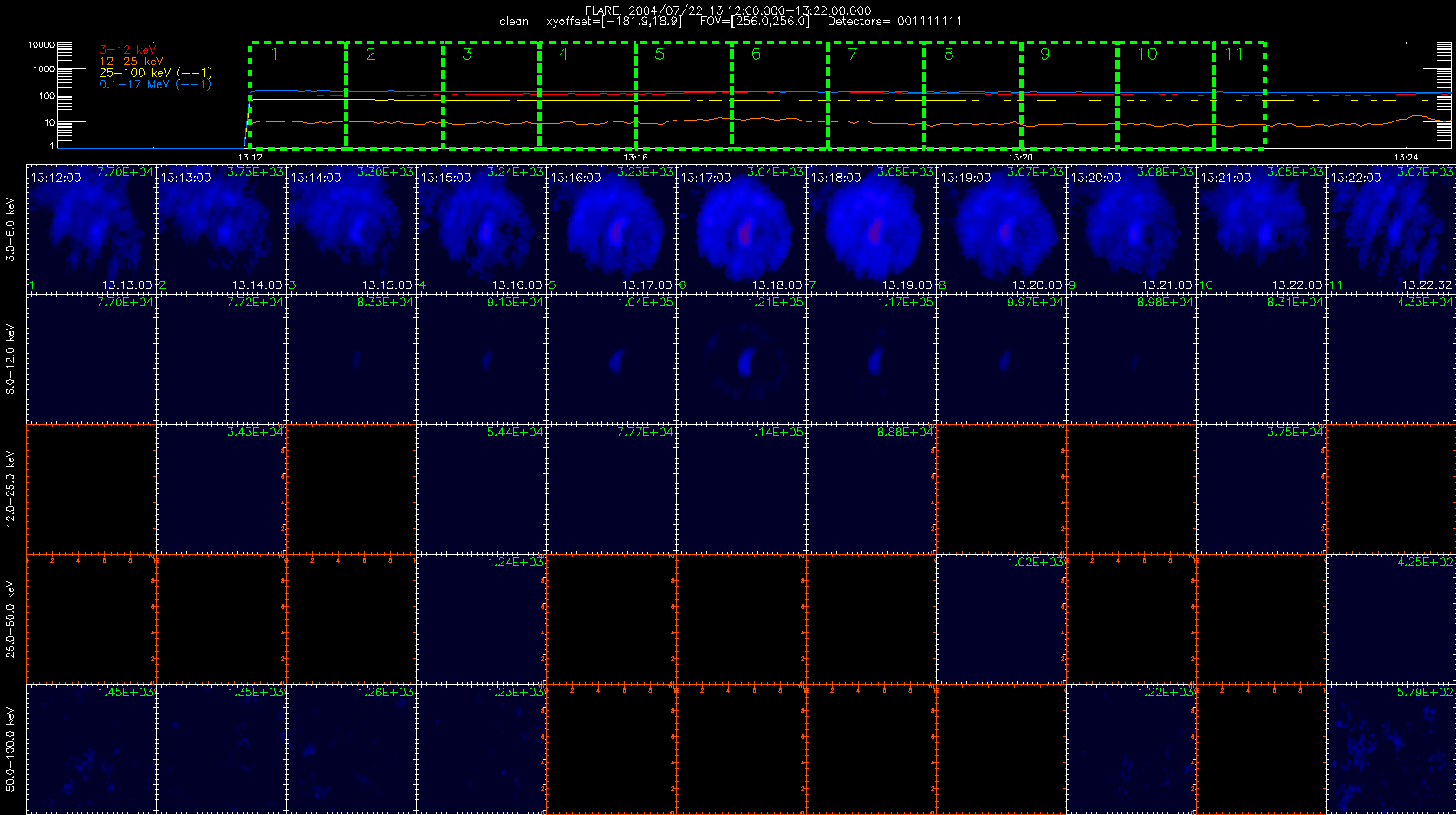This screenshot has height=815, width=1456.
Task: Click the '13:16' tick on the time axis
Action: click(x=635, y=157)
